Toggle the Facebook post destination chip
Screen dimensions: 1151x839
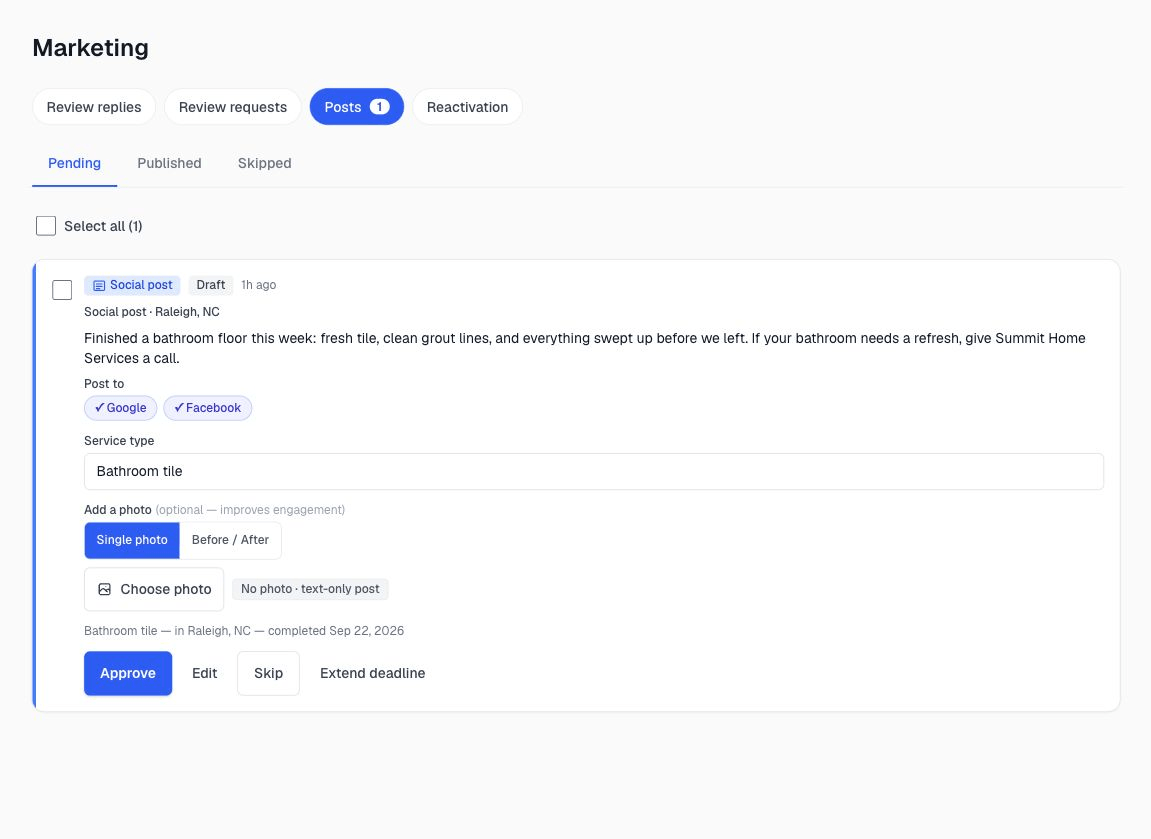point(208,408)
